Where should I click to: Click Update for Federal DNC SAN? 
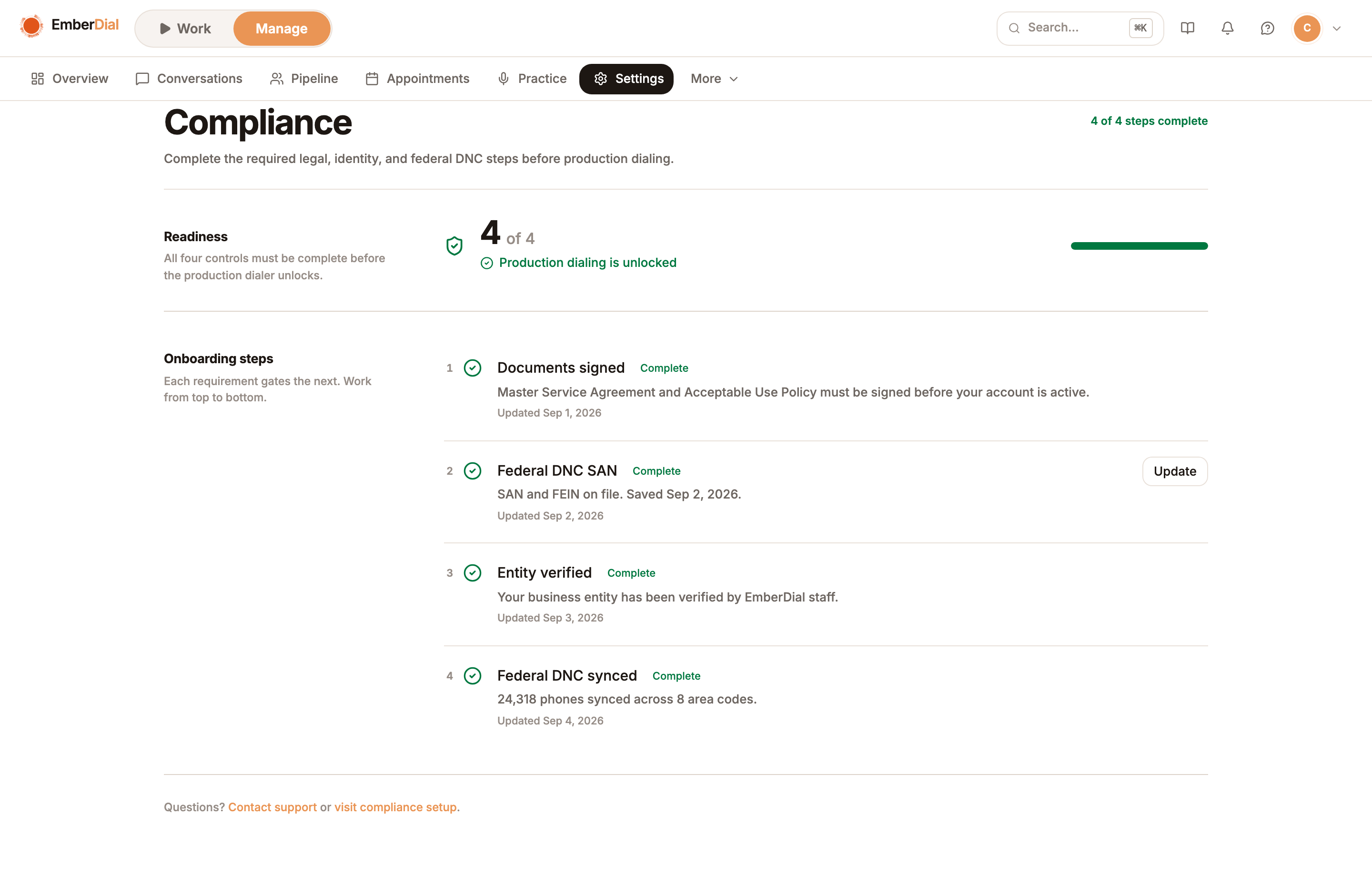coord(1175,471)
